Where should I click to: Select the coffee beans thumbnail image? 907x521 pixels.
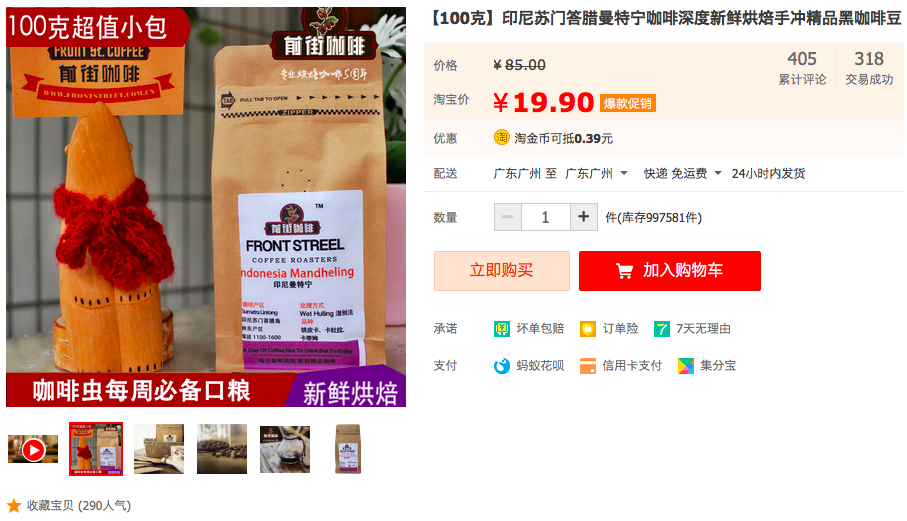222,449
